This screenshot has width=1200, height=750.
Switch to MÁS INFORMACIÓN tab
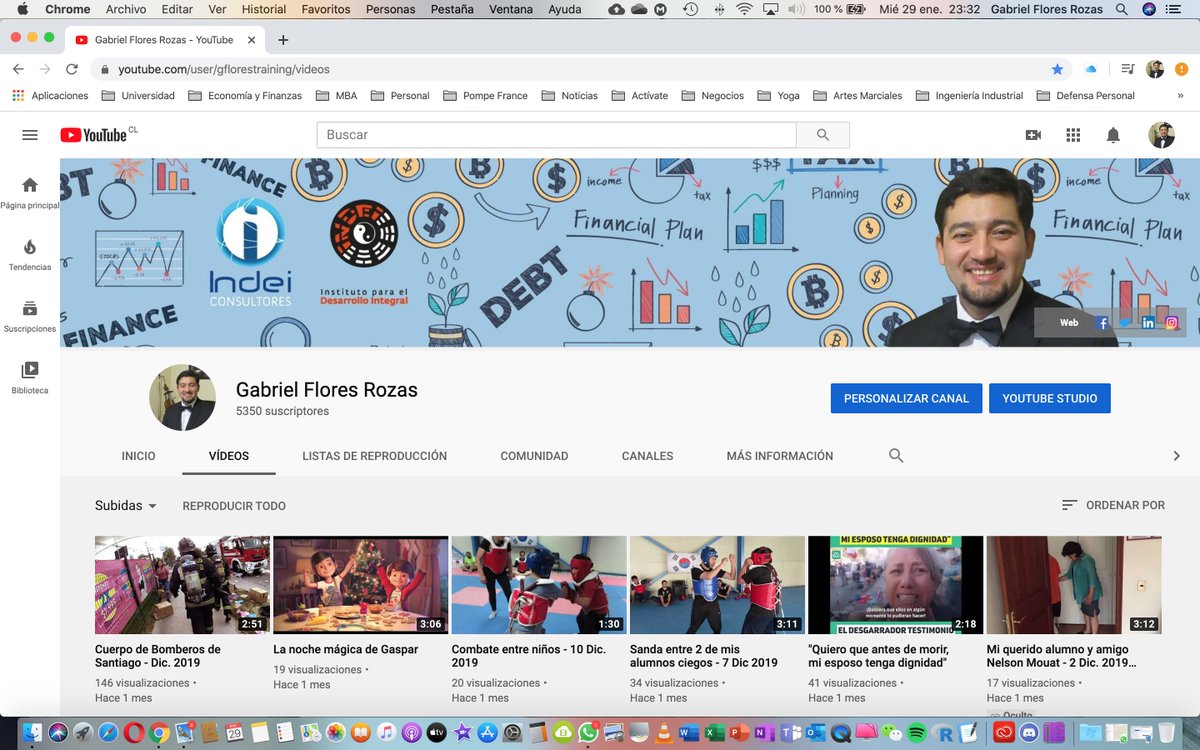point(780,456)
